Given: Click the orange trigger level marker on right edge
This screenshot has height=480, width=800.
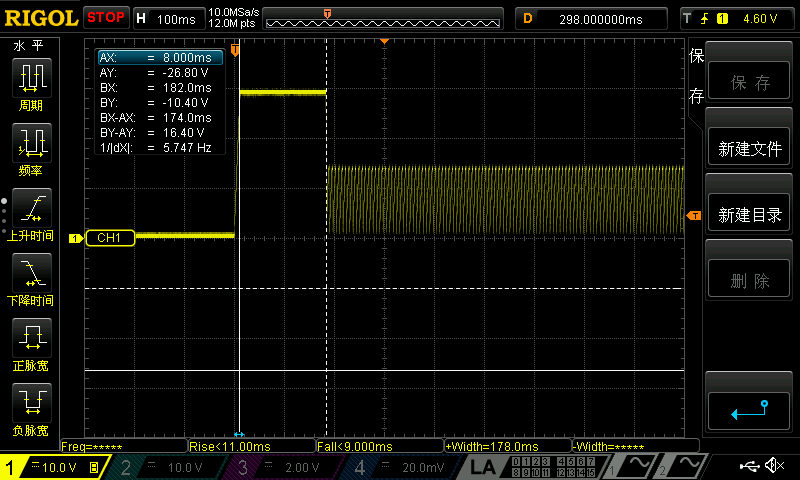Looking at the screenshot, I should 694,216.
